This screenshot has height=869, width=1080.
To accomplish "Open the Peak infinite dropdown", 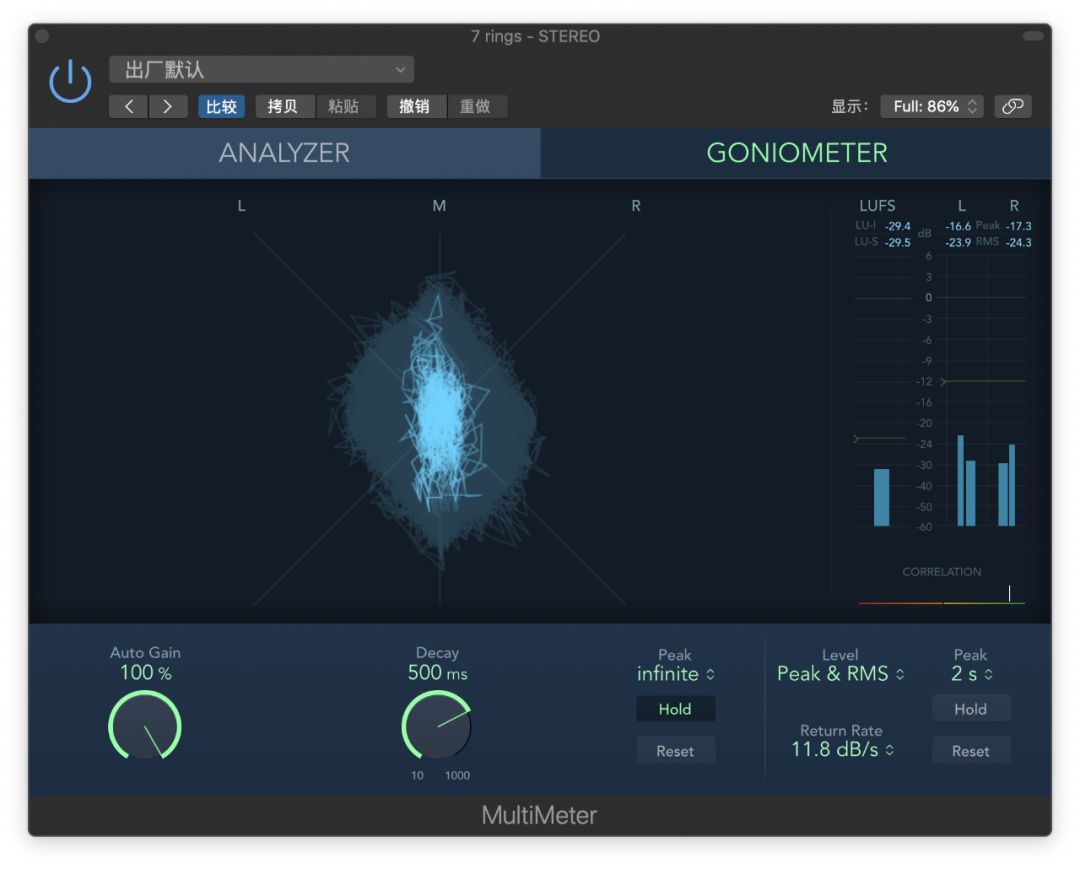I will point(675,673).
